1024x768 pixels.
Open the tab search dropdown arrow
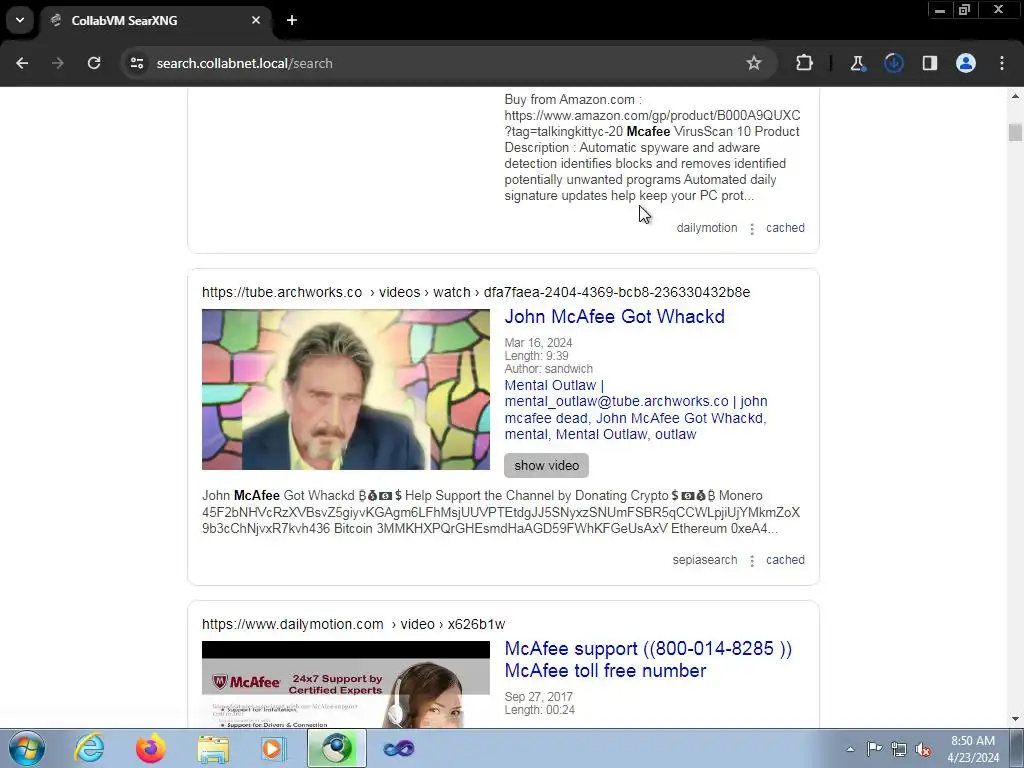coord(20,20)
